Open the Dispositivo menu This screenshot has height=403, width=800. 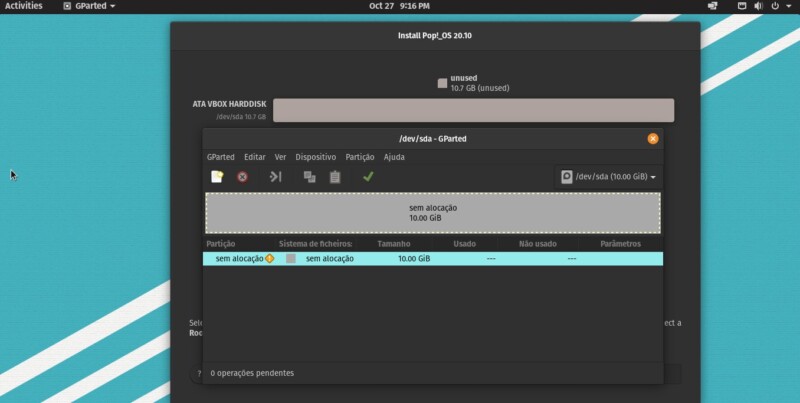tap(315, 157)
